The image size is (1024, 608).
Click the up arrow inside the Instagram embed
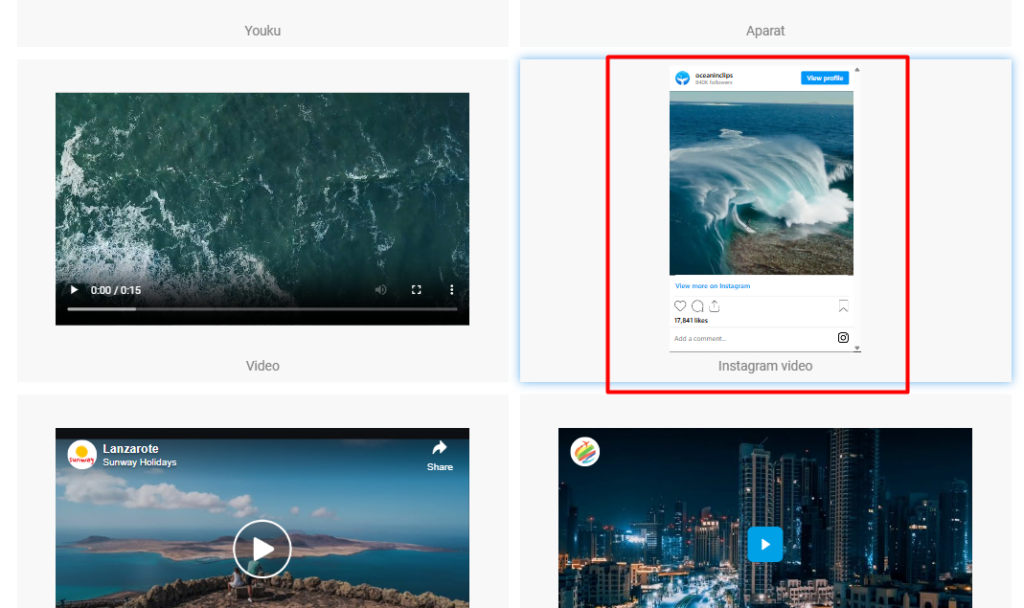[x=857, y=69]
